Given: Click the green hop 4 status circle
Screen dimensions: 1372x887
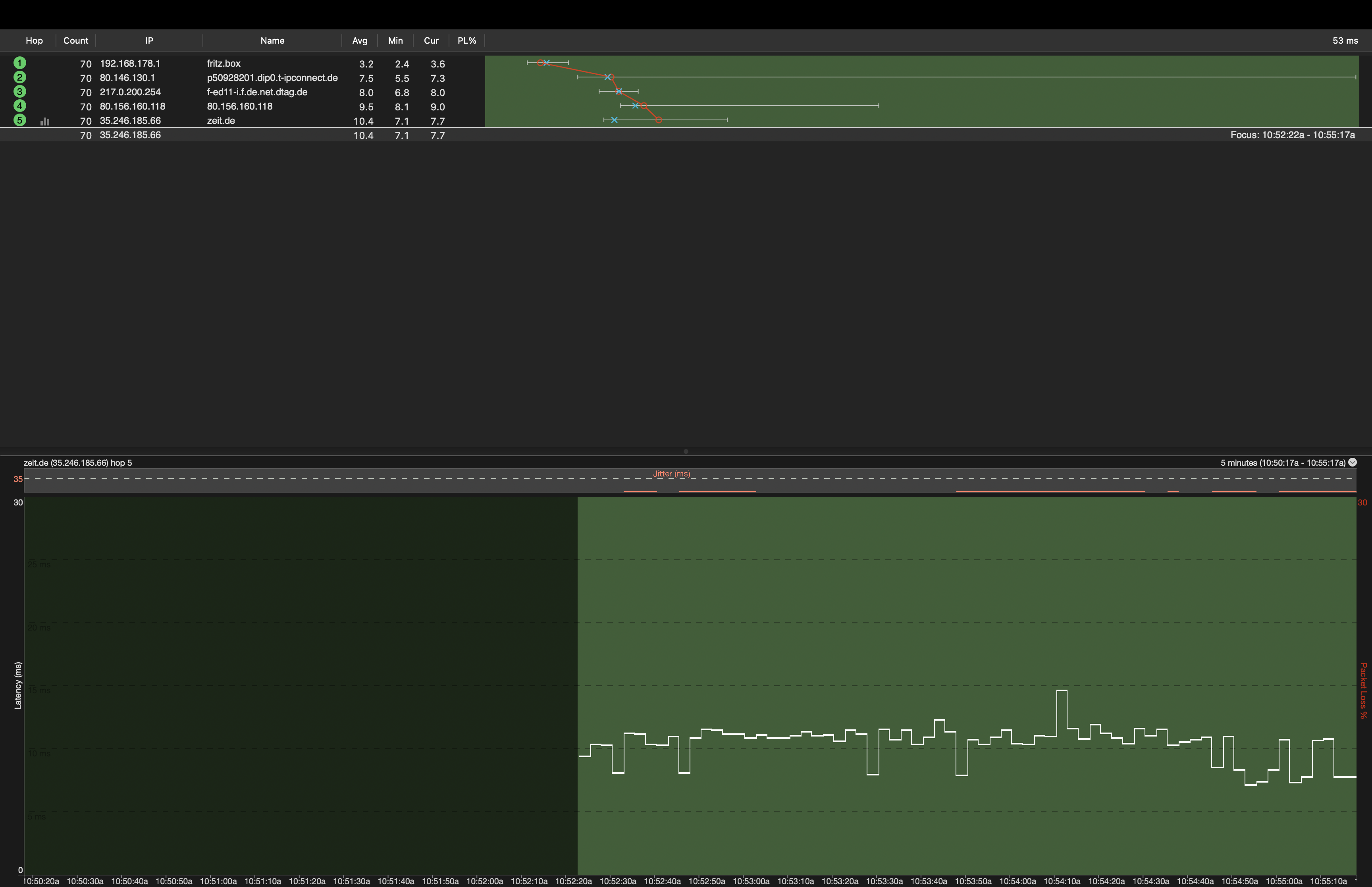Looking at the screenshot, I should click(x=19, y=106).
